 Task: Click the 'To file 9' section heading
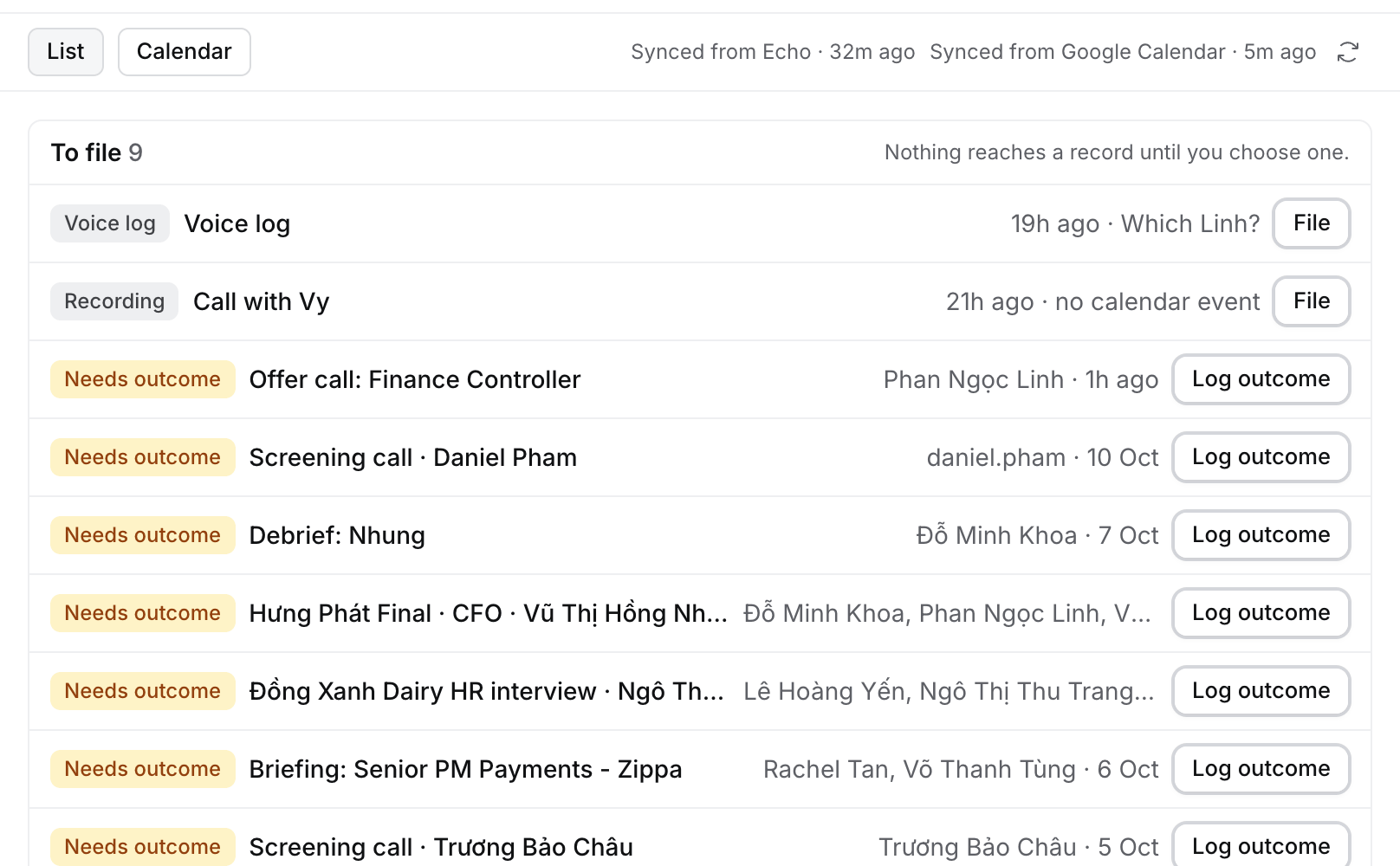click(97, 152)
